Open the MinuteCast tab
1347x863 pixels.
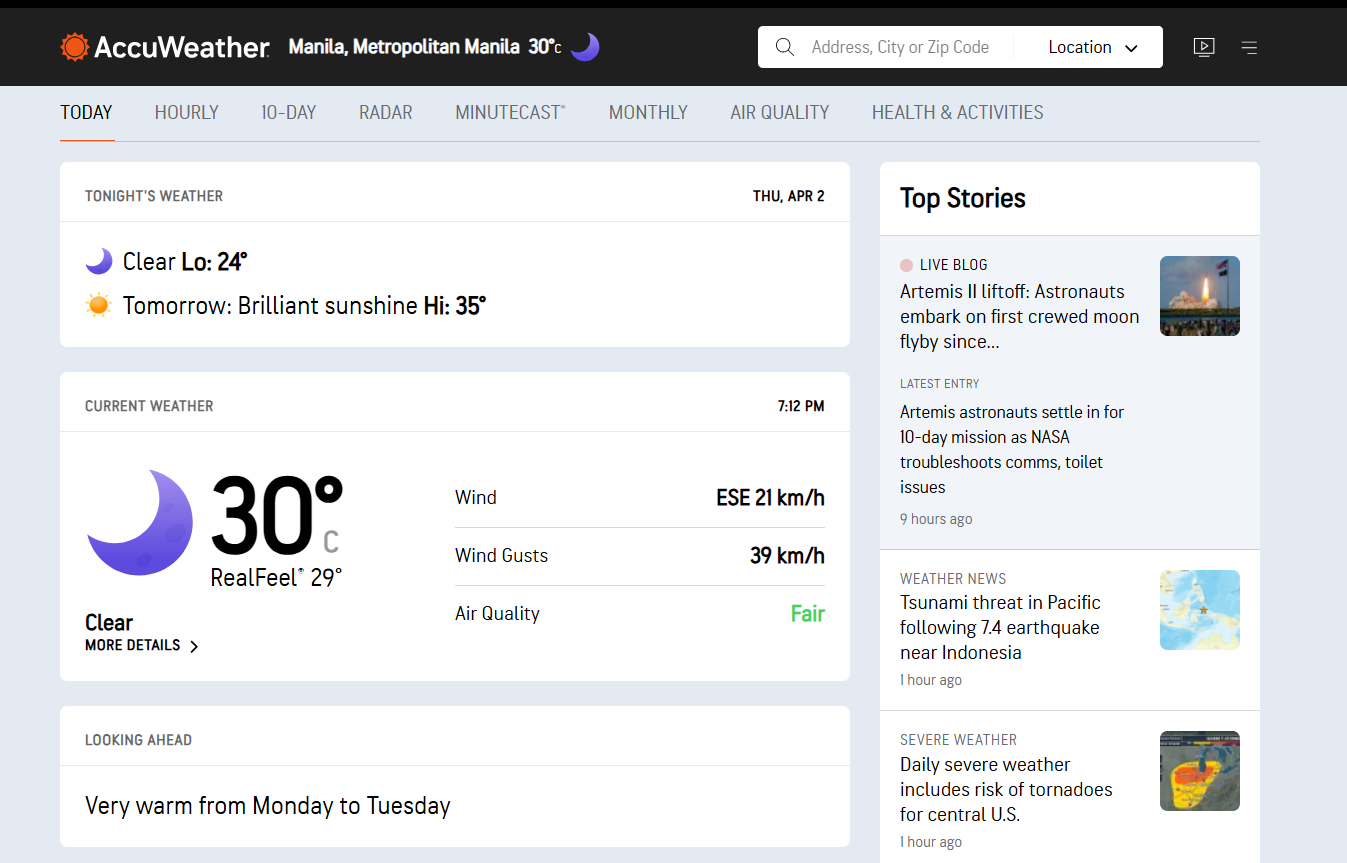tap(510, 112)
